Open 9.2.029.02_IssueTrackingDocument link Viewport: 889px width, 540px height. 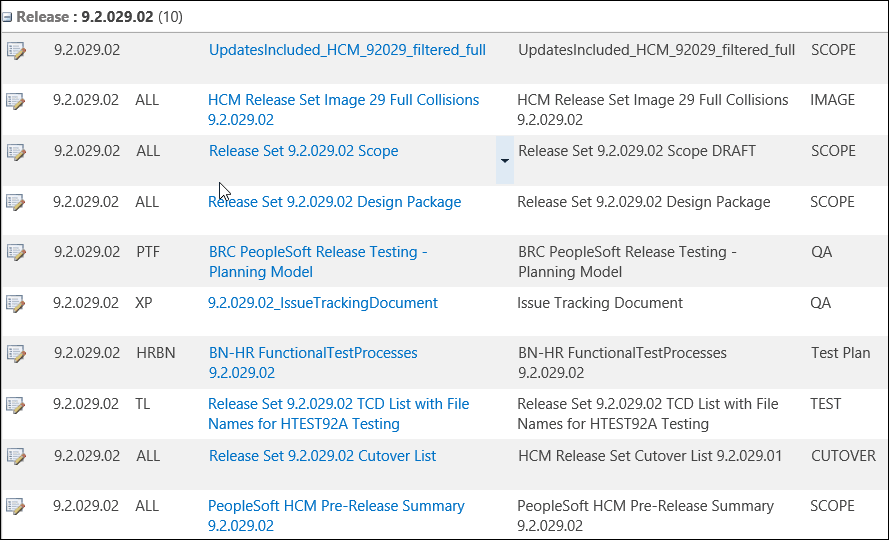click(322, 303)
